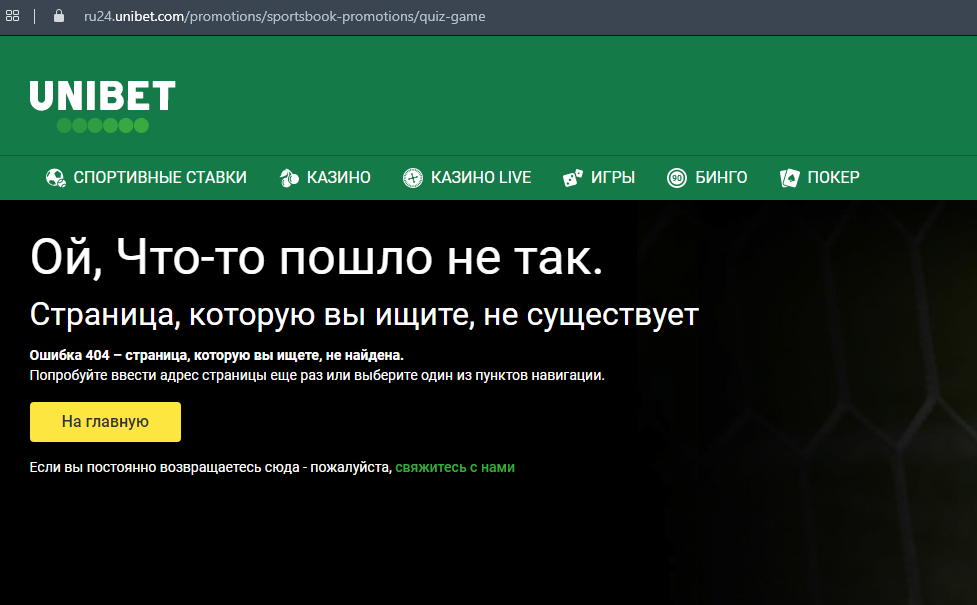
Task: Select Покер in the navigation bar
Action: [819, 178]
